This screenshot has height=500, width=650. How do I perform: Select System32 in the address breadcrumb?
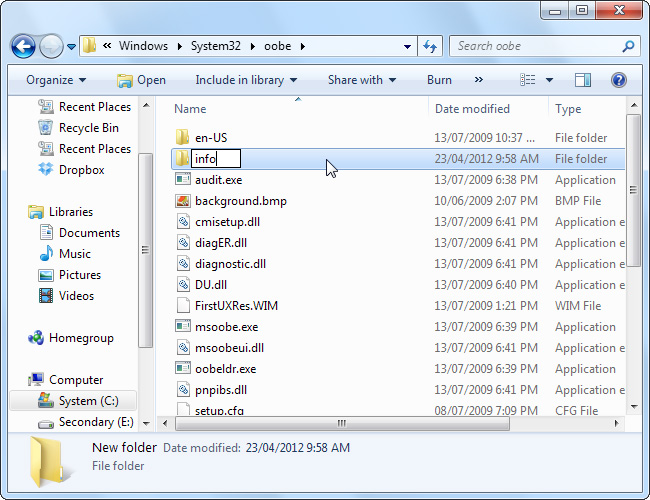pos(216,46)
